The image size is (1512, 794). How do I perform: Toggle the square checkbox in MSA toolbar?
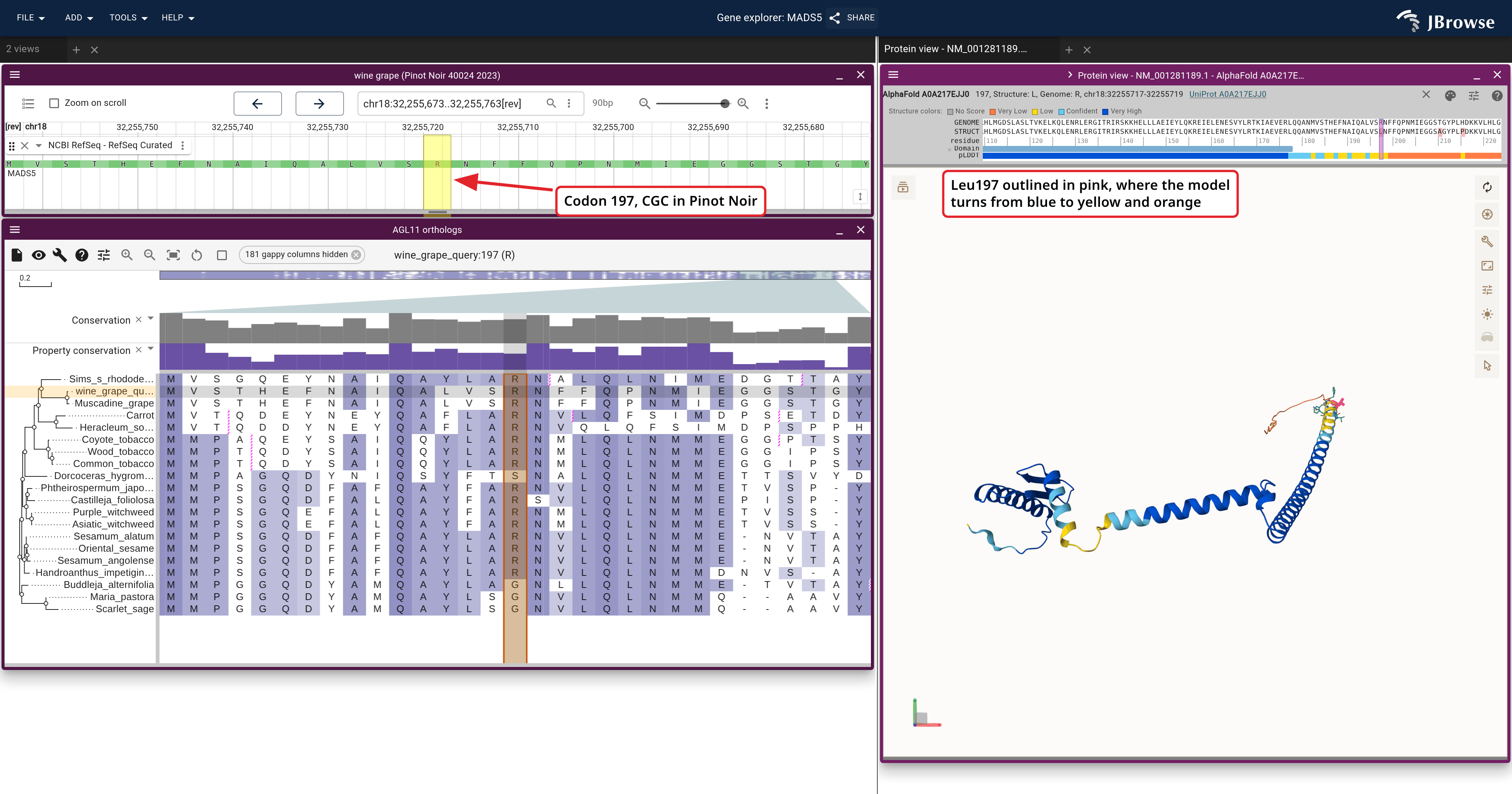tap(222, 255)
